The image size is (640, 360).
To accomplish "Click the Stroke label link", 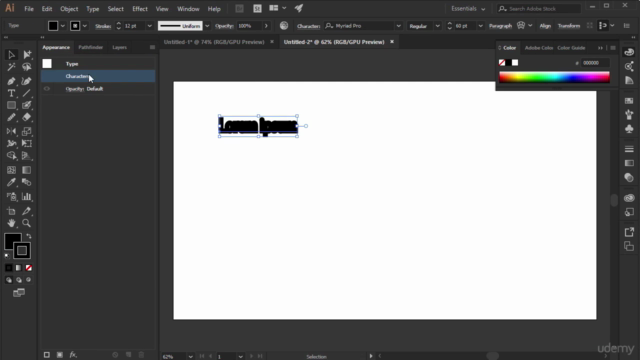I will pyautogui.click(x=103, y=26).
